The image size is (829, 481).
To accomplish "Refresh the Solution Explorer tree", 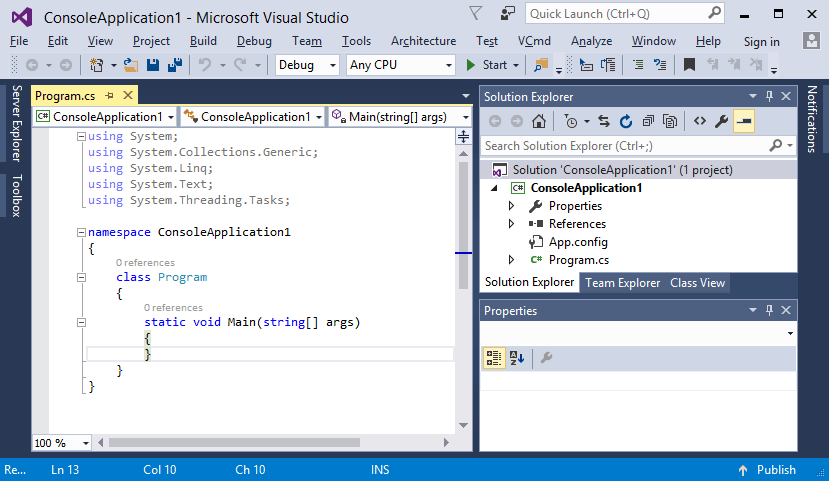I will tap(626, 121).
